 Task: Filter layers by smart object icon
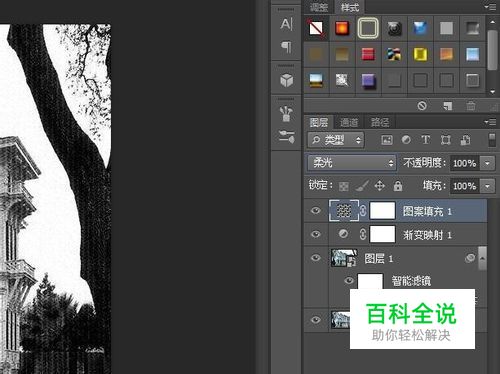[465, 140]
